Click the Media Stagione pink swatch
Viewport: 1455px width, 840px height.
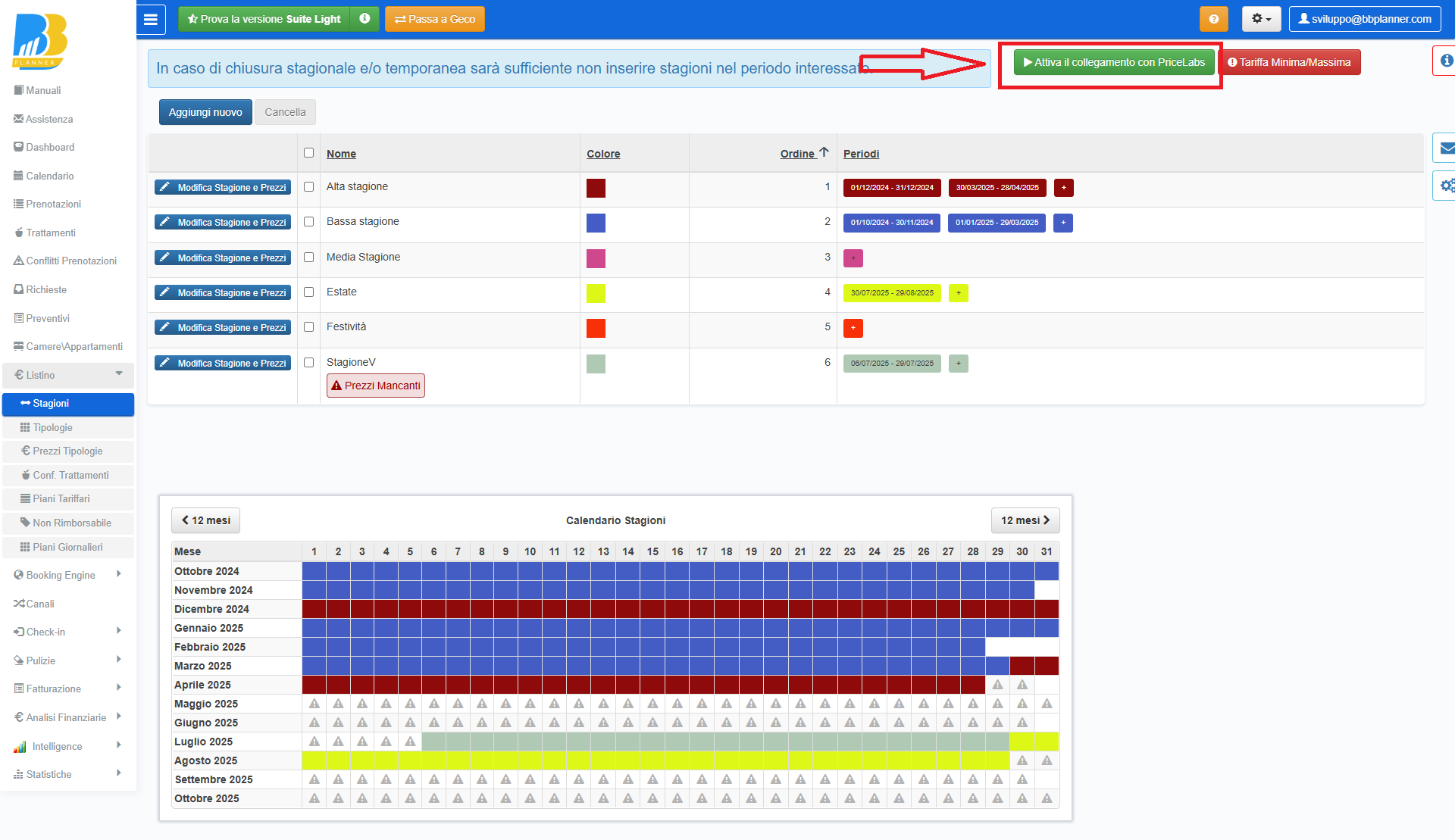(x=596, y=258)
